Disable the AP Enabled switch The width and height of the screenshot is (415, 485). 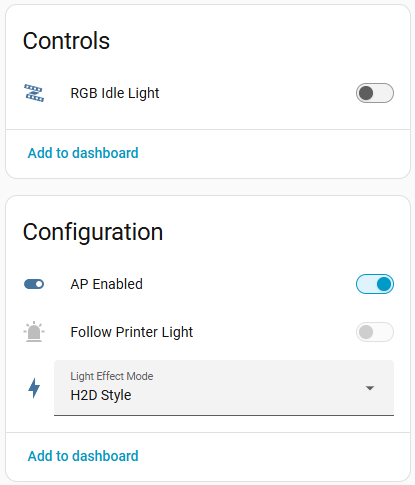pos(375,284)
